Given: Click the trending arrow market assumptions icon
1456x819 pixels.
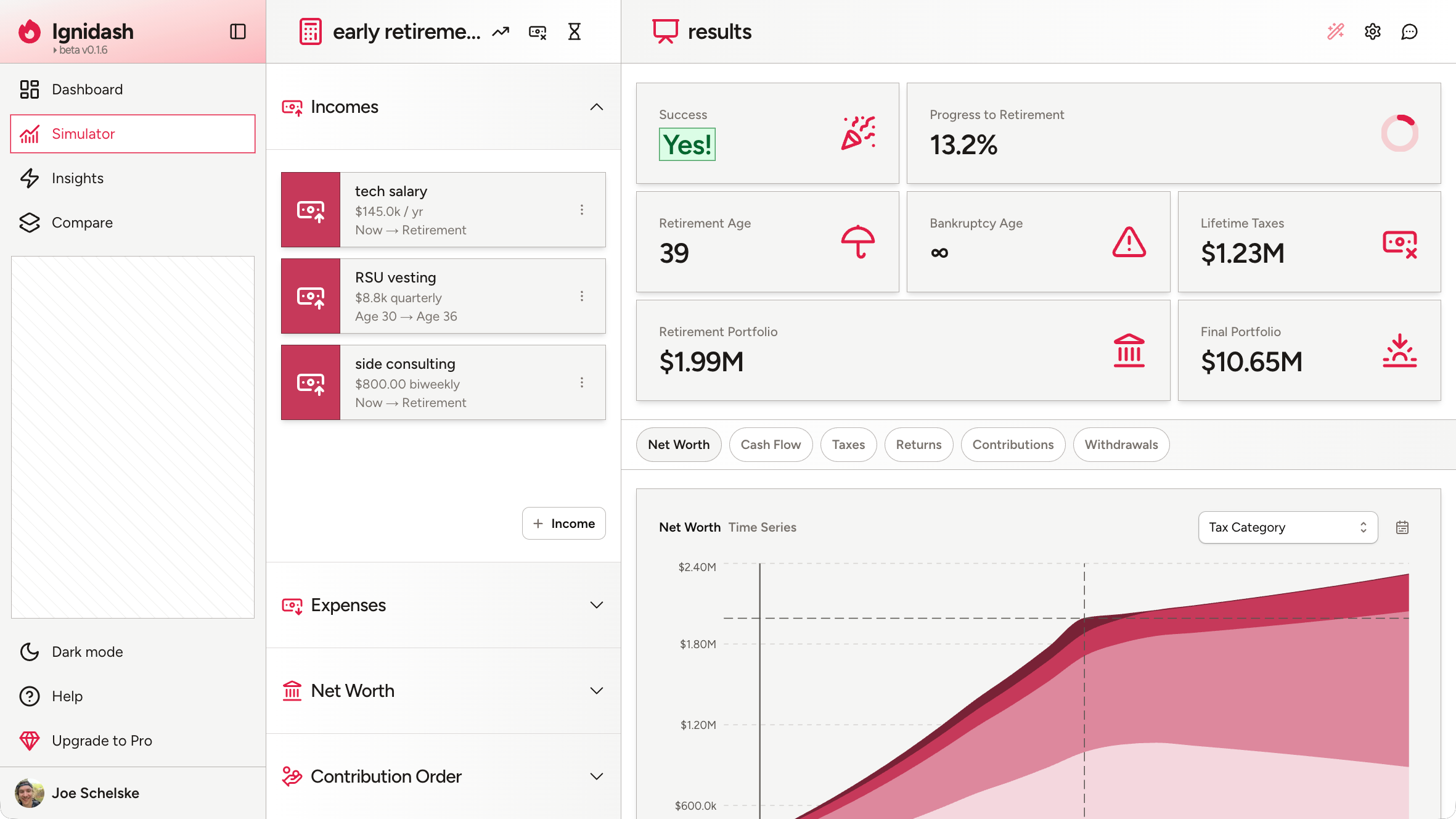Looking at the screenshot, I should tap(501, 31).
